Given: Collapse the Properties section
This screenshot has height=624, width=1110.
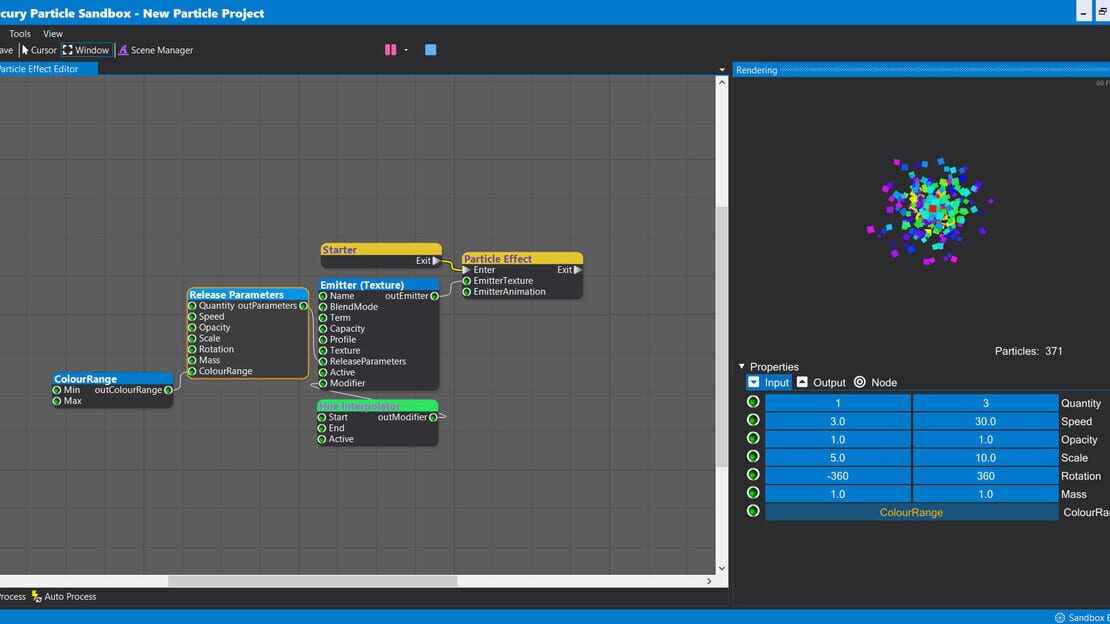Looking at the screenshot, I should (x=741, y=366).
